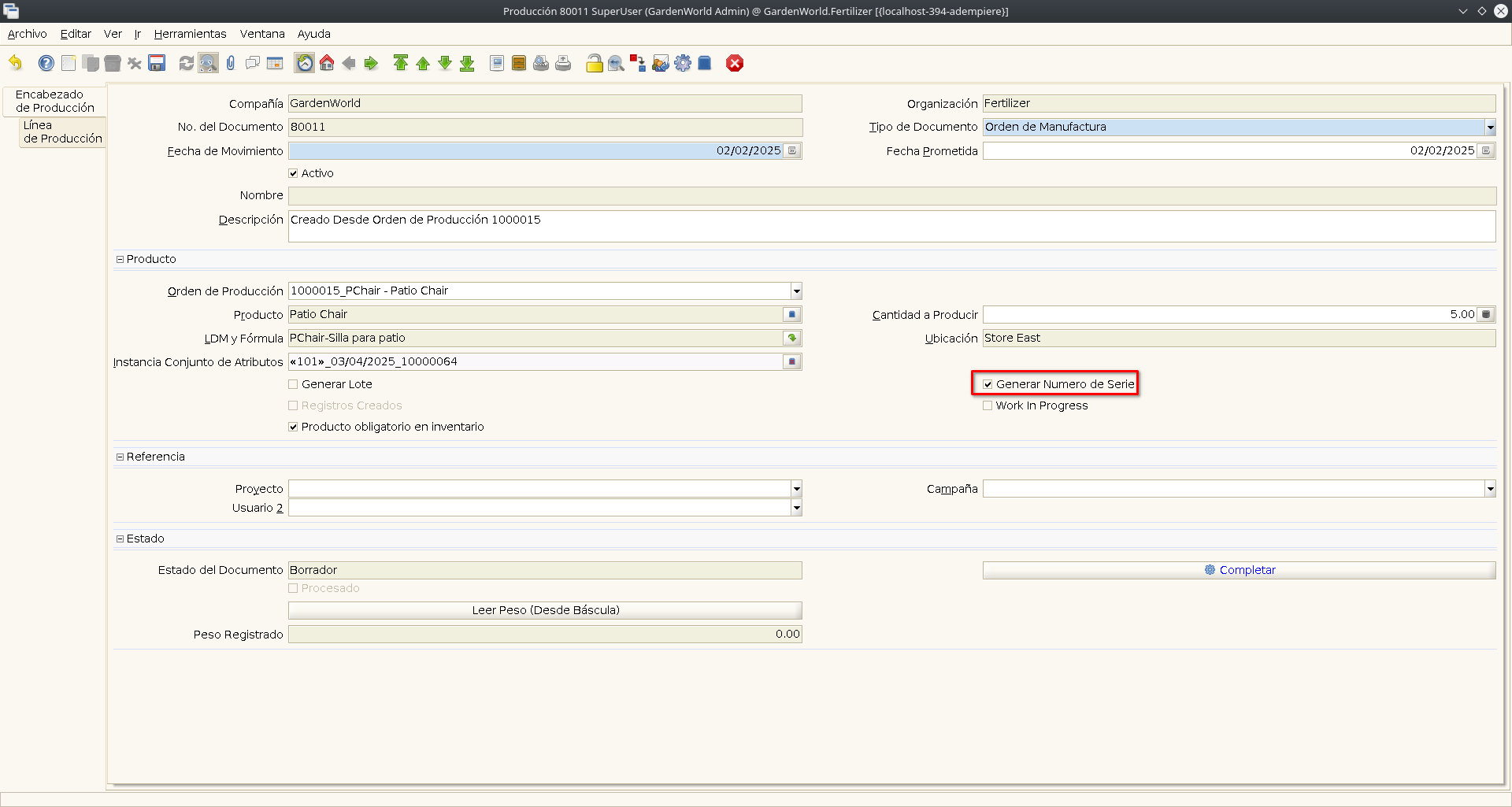Click the green Detail record right arrow
The width and height of the screenshot is (1512, 807).
click(371, 63)
